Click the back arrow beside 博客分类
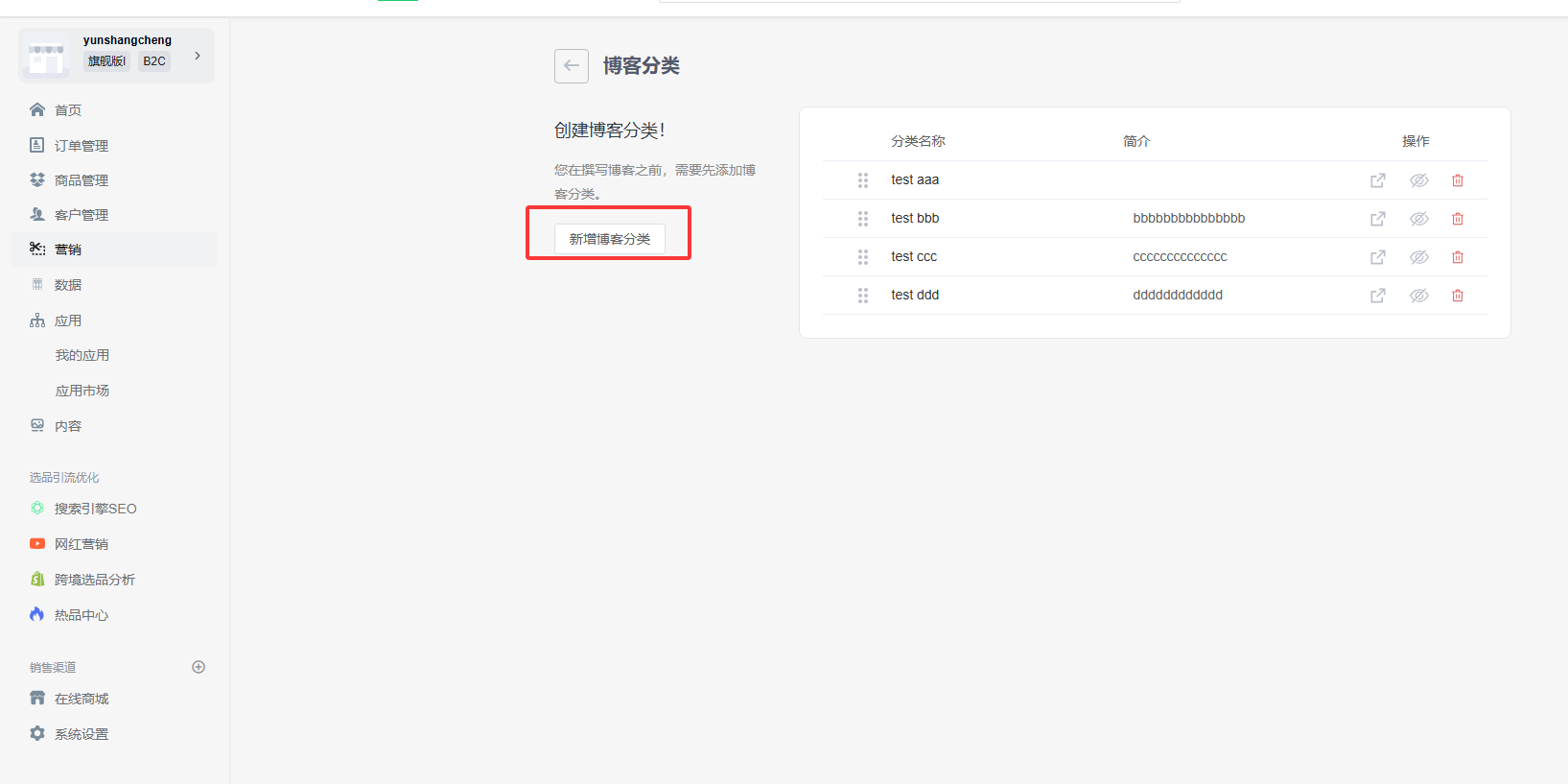This screenshot has width=1568, height=784. [x=571, y=66]
